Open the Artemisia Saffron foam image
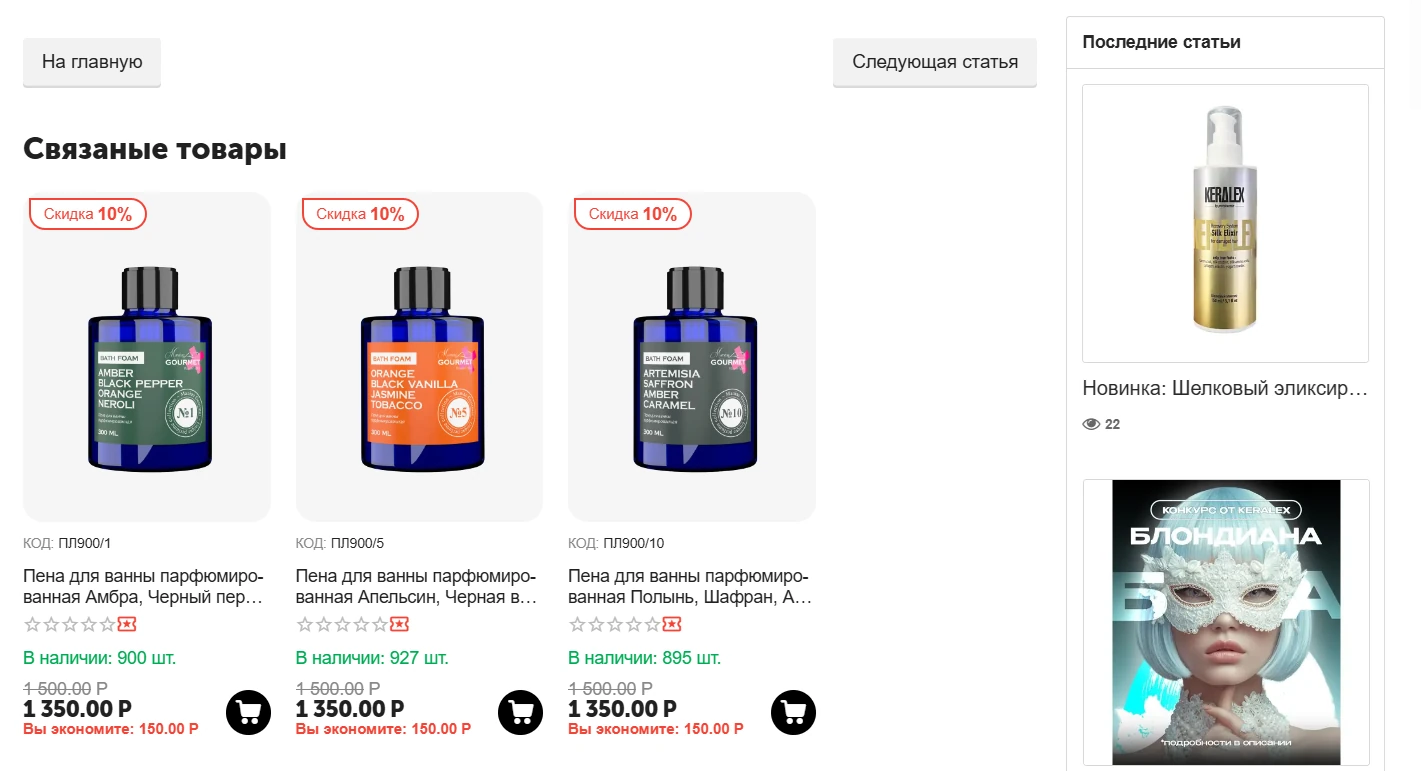 (x=692, y=370)
